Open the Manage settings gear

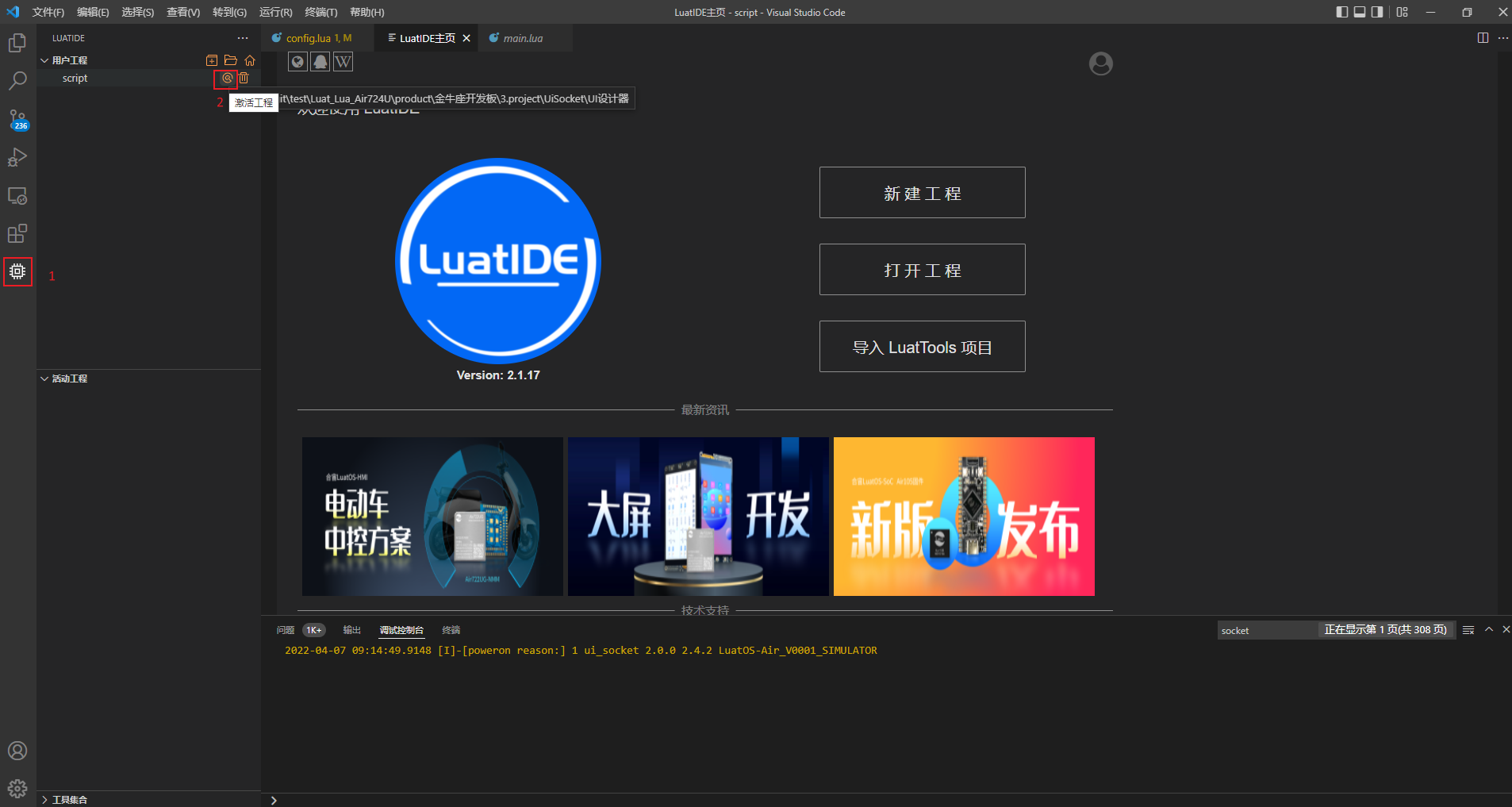(x=17, y=789)
